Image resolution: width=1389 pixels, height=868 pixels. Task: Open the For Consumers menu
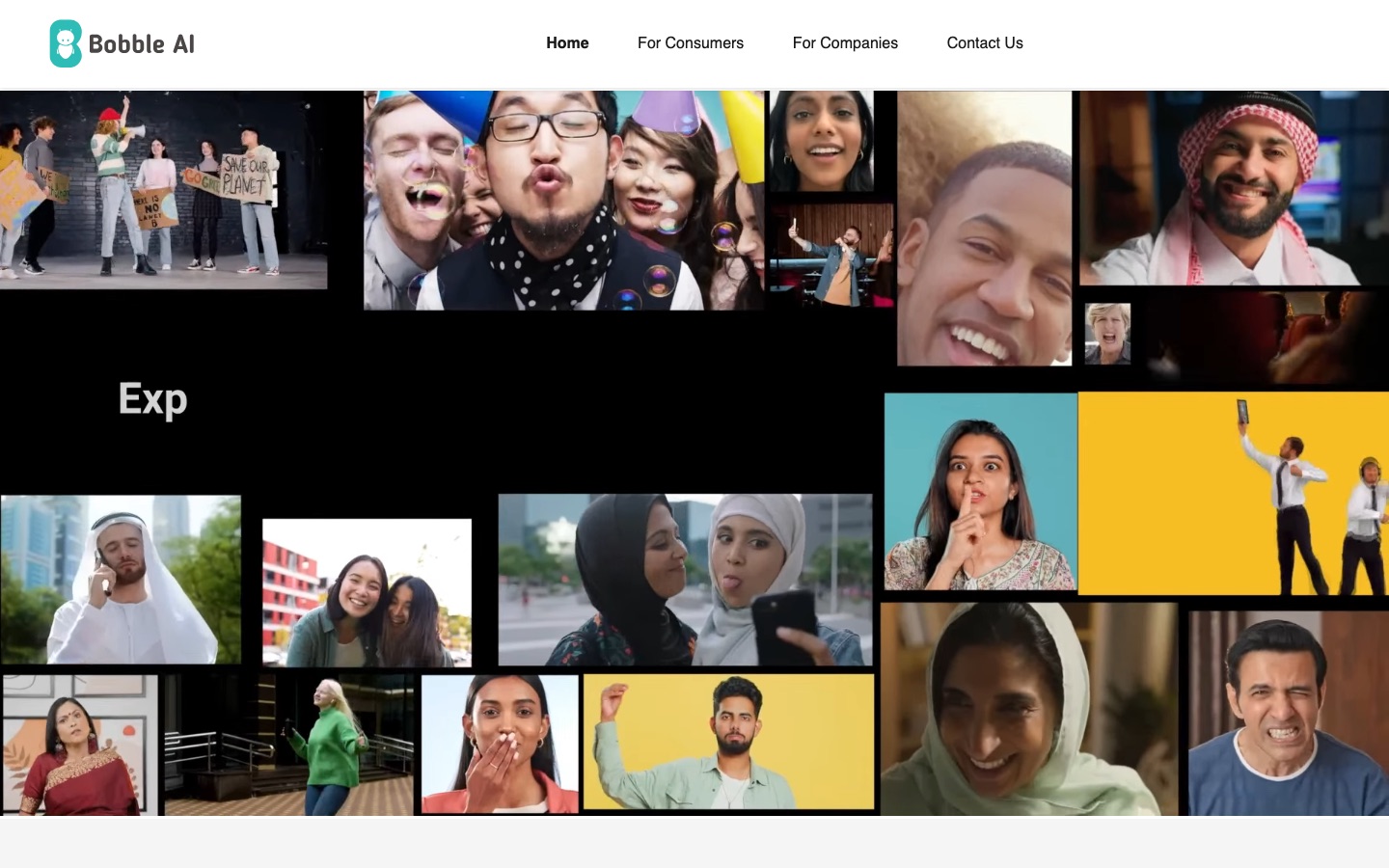[691, 42]
